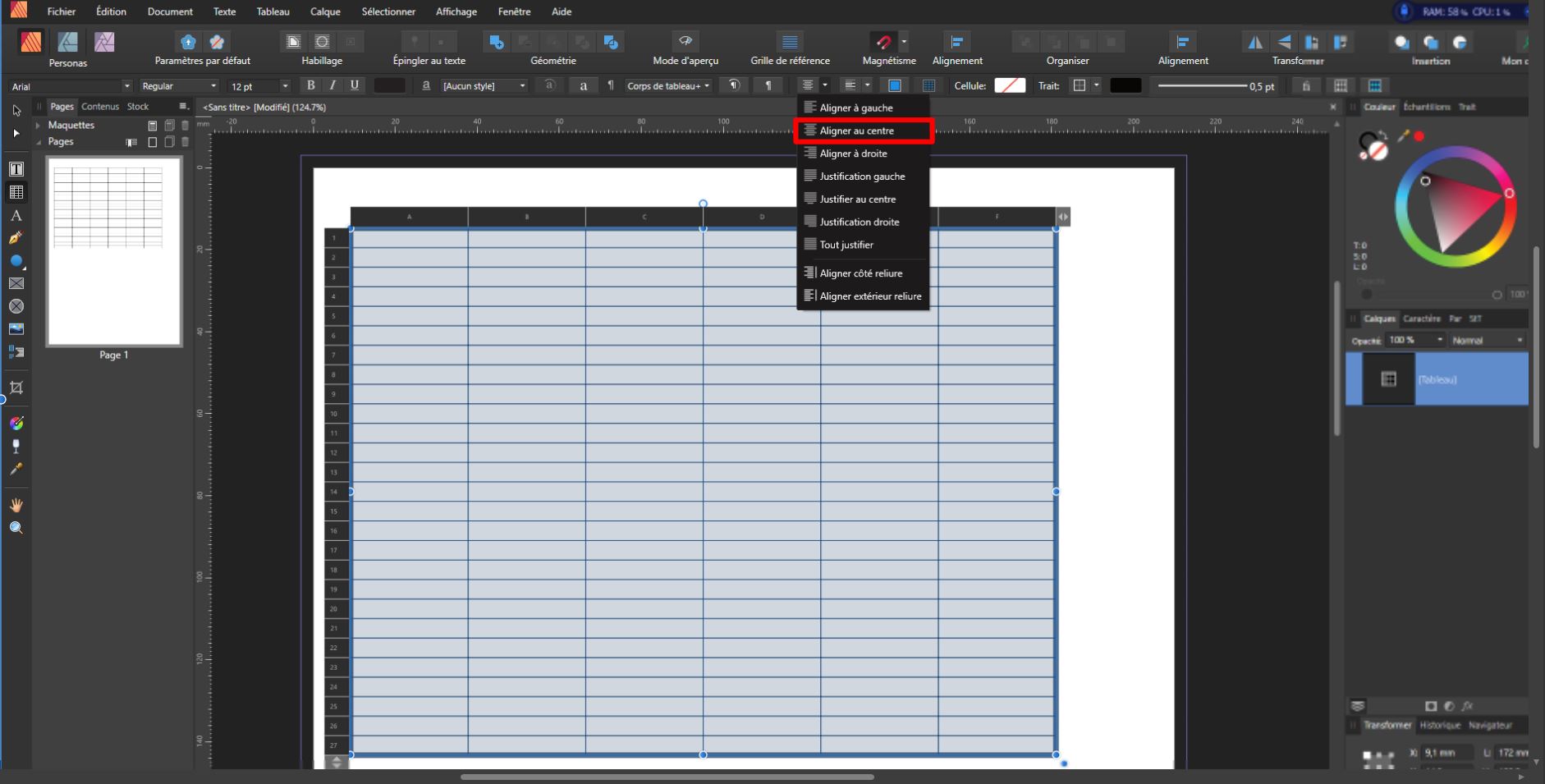Viewport: 1545px width, 784px height.
Task: Select the Picture Frame Rectangle tool
Action: pos(16,283)
